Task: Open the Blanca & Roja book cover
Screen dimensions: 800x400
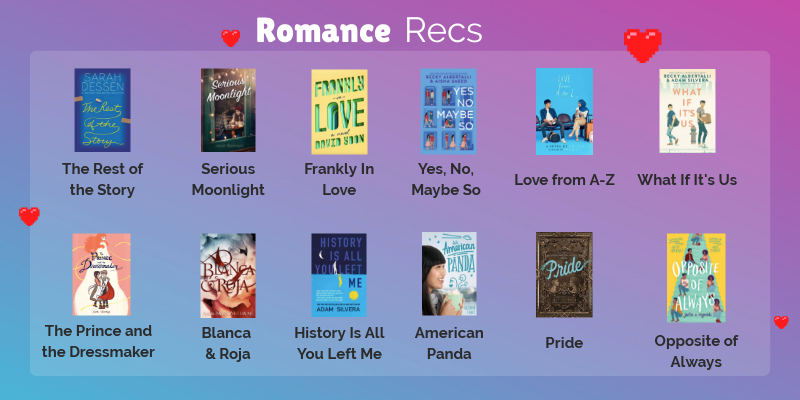Action: pos(228,276)
